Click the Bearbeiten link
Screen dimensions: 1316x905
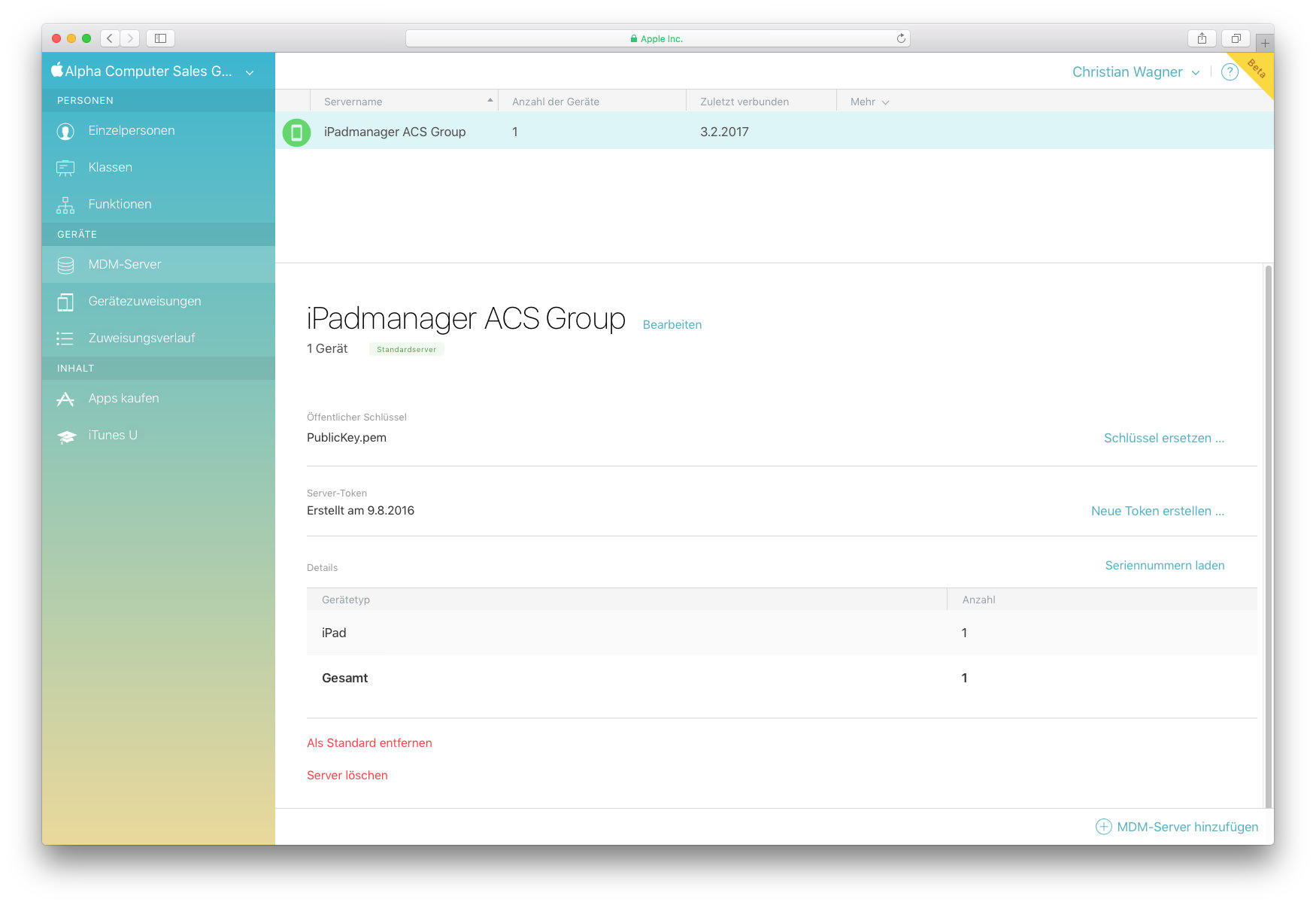pyautogui.click(x=672, y=325)
